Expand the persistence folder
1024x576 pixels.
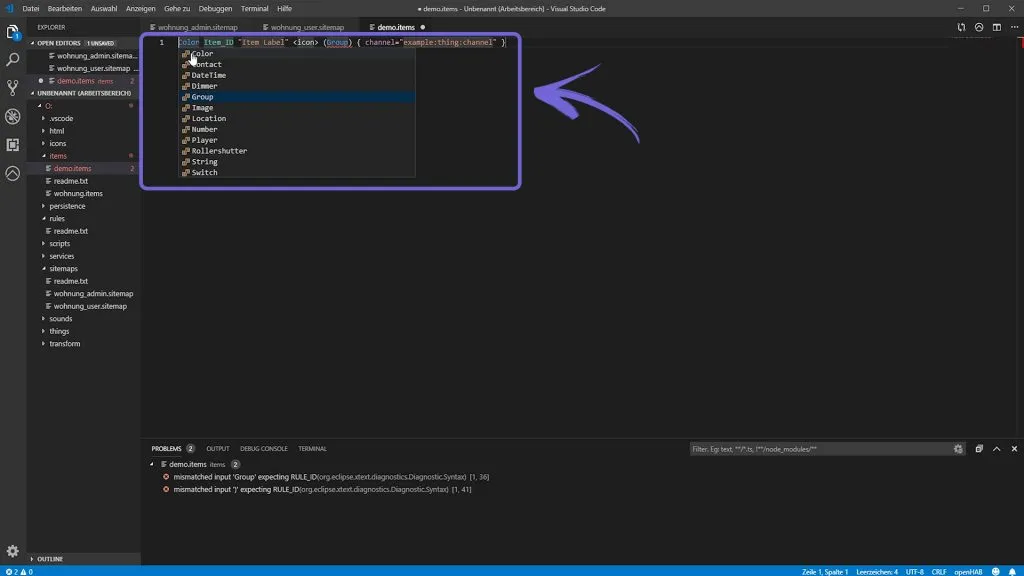click(44, 206)
